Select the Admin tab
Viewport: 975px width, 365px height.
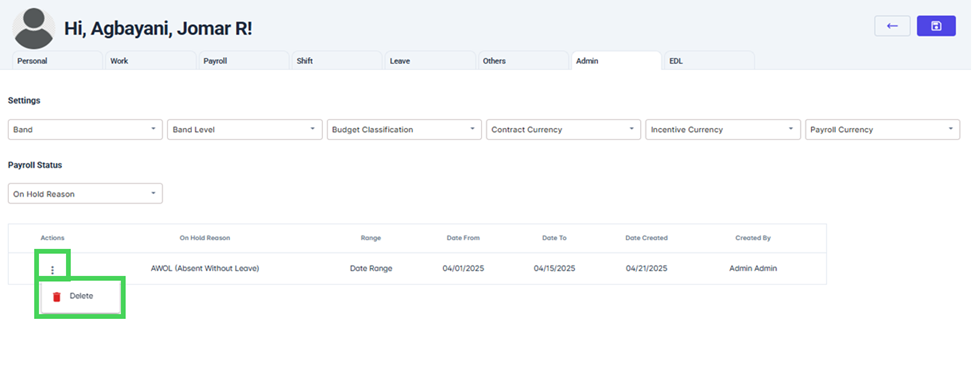tap(616, 61)
